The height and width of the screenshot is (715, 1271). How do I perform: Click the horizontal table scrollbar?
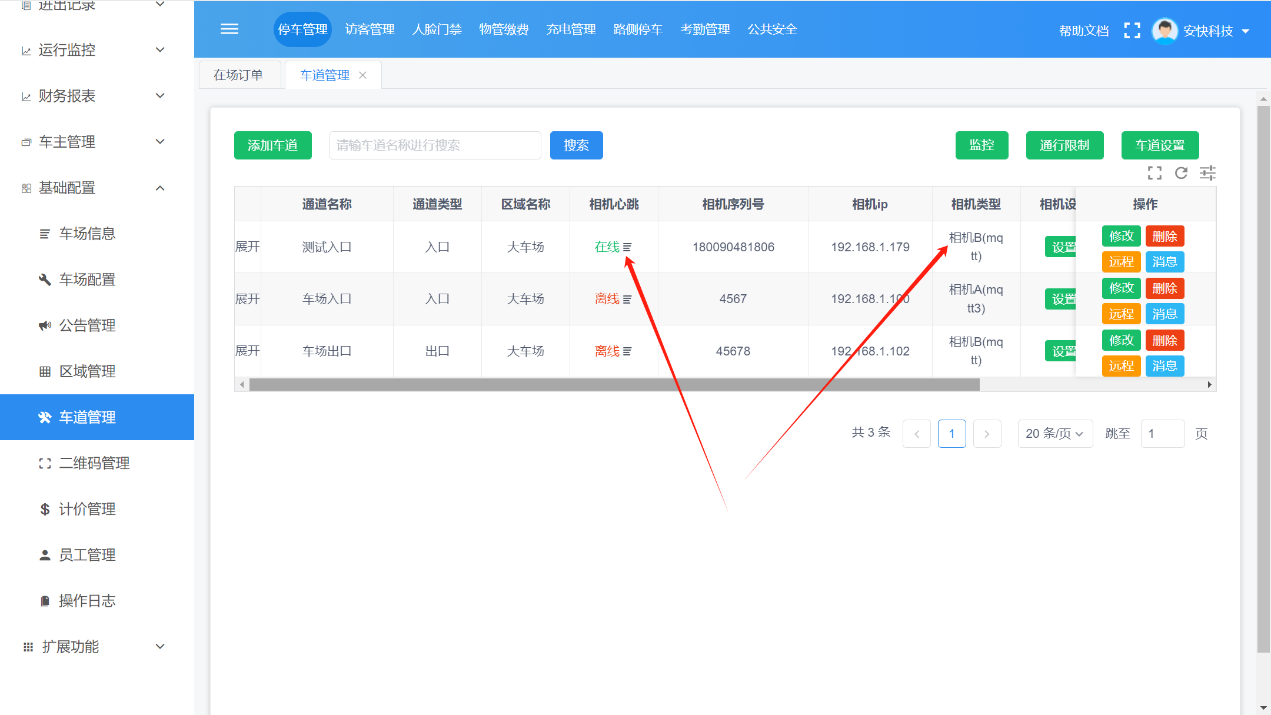pyautogui.click(x=614, y=384)
